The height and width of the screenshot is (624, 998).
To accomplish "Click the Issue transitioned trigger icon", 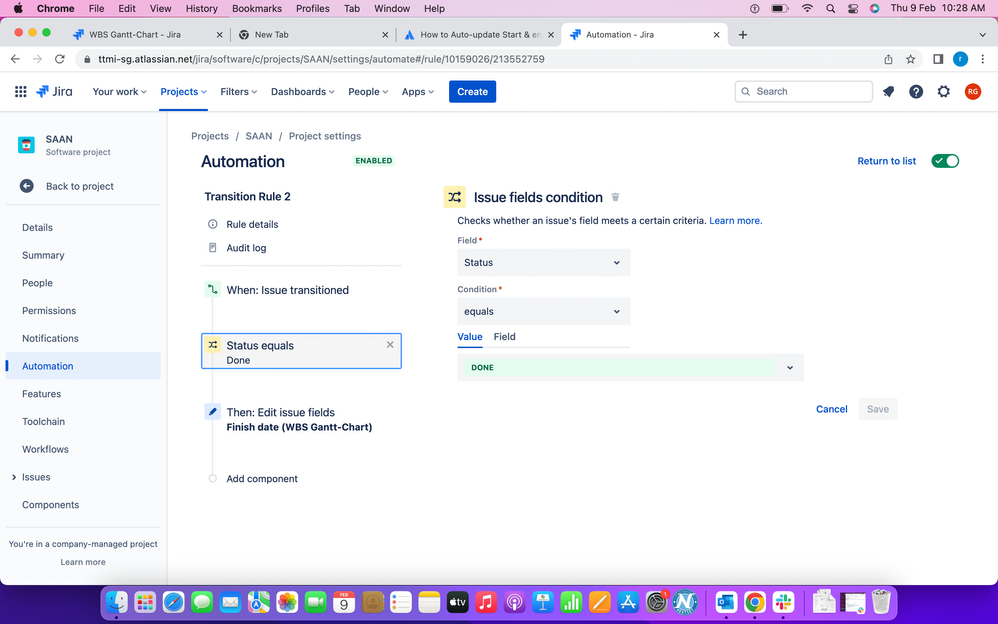I will [x=213, y=290].
